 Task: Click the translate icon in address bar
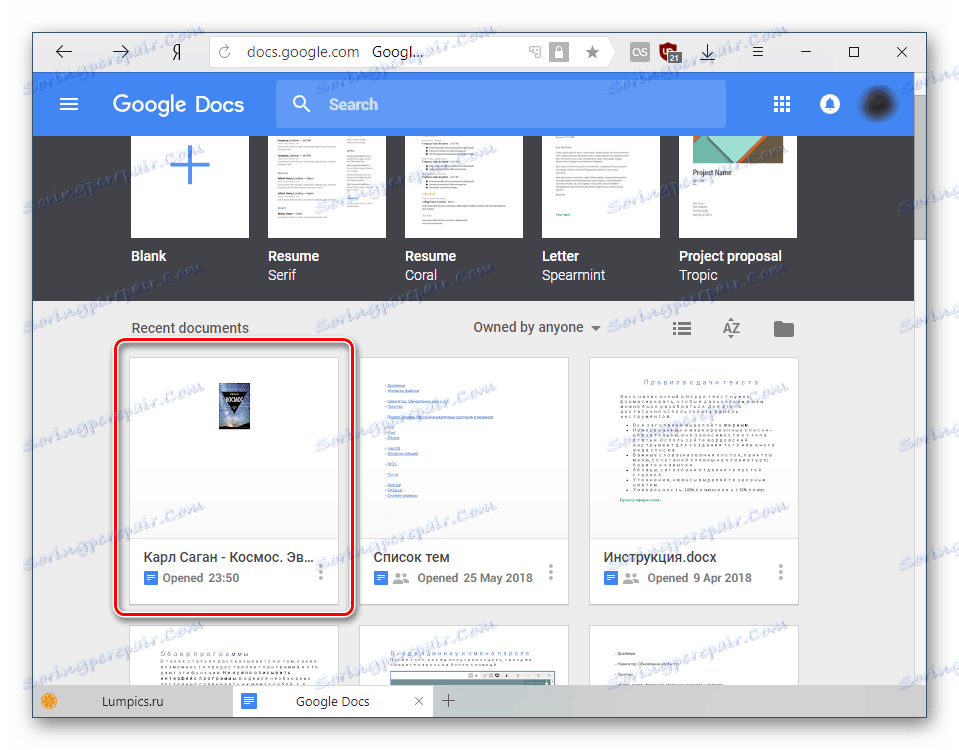(x=535, y=52)
